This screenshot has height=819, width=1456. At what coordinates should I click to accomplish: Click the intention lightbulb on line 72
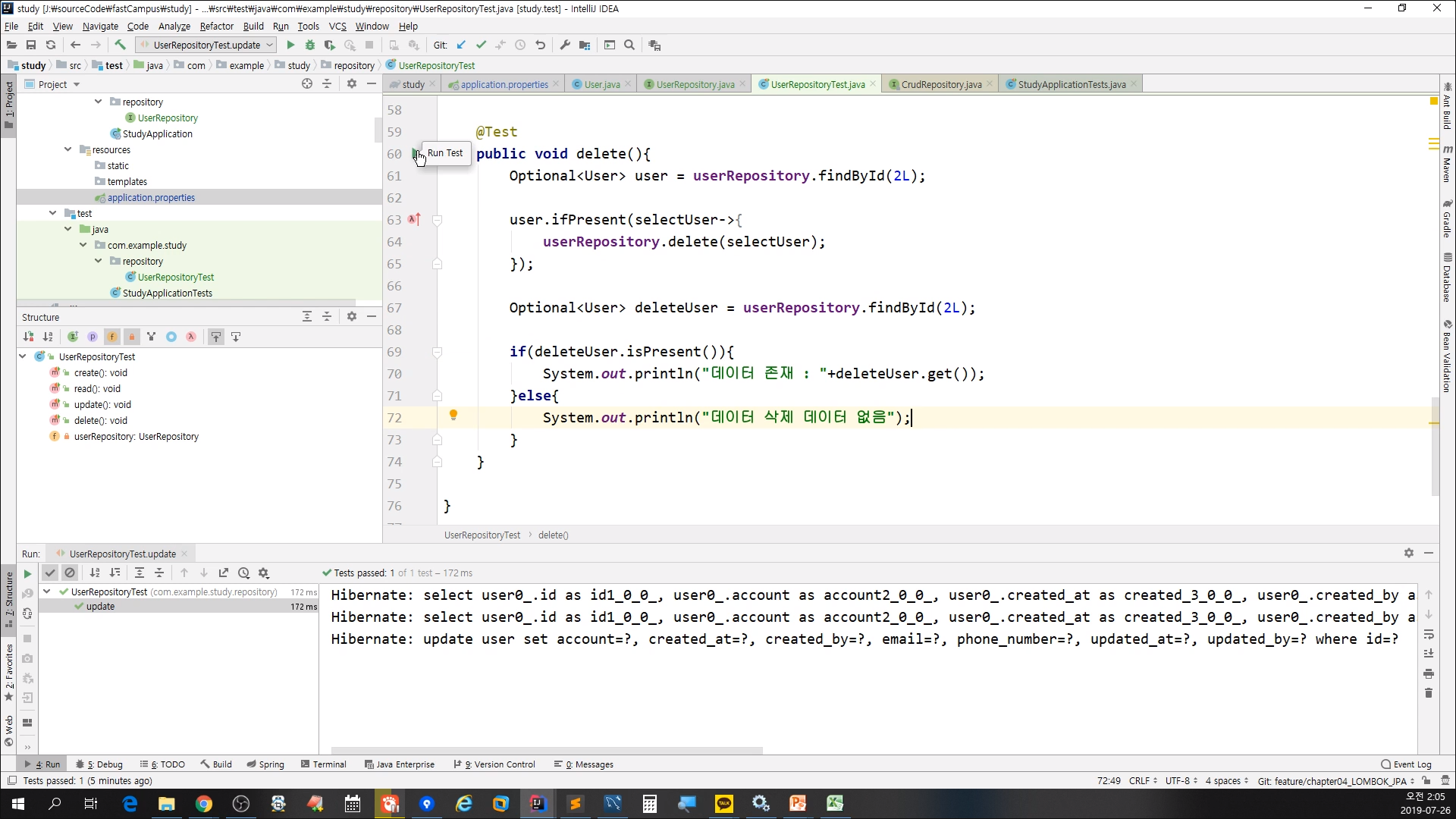pos(453,416)
